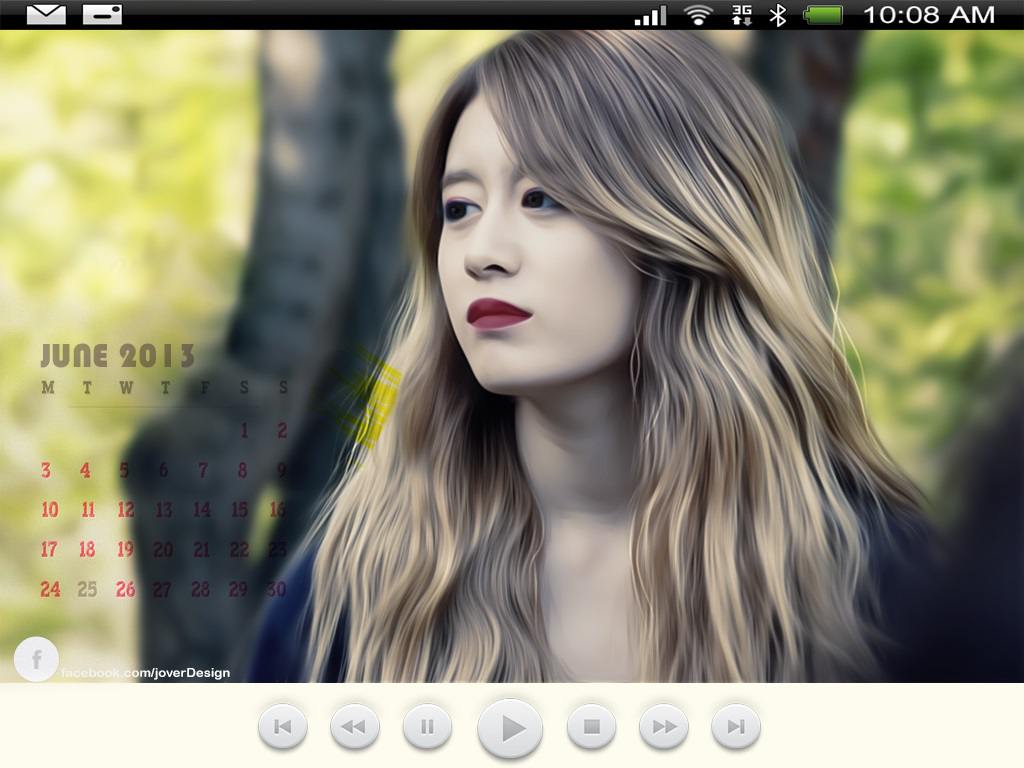This screenshot has height=768, width=1024.
Task: Select date 18 on the calendar
Action: [x=87, y=549]
